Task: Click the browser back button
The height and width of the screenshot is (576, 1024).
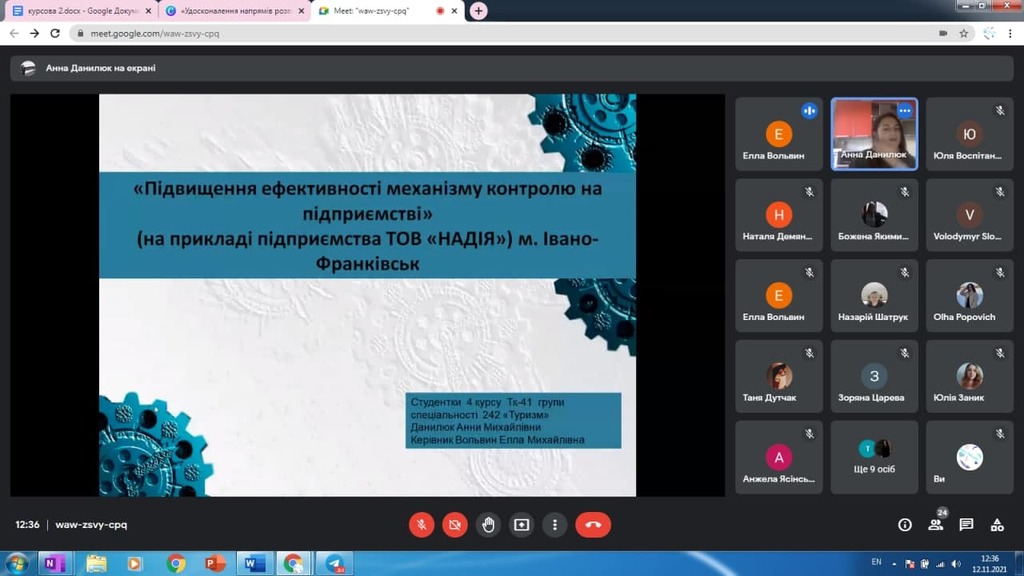Action: tap(14, 33)
